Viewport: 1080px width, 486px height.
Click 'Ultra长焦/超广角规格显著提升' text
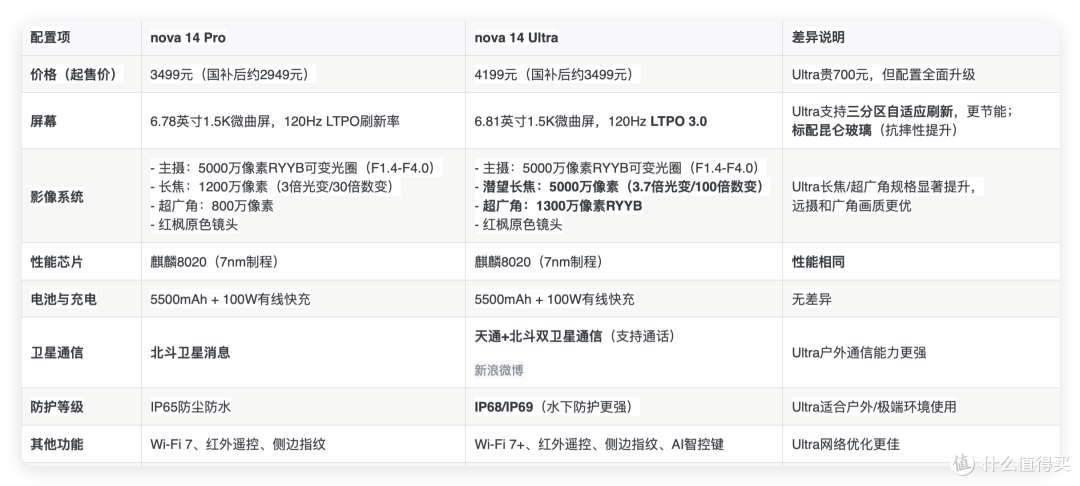pos(887,187)
